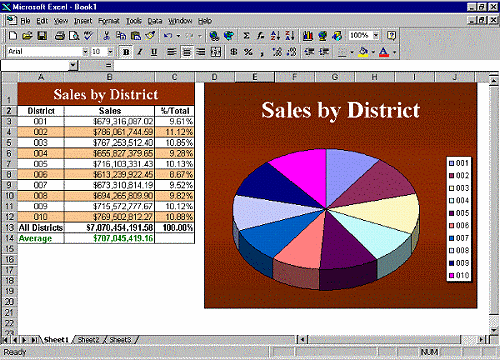The height and width of the screenshot is (360, 500).
Task: Apply red Font Color button
Action: [x=384, y=52]
